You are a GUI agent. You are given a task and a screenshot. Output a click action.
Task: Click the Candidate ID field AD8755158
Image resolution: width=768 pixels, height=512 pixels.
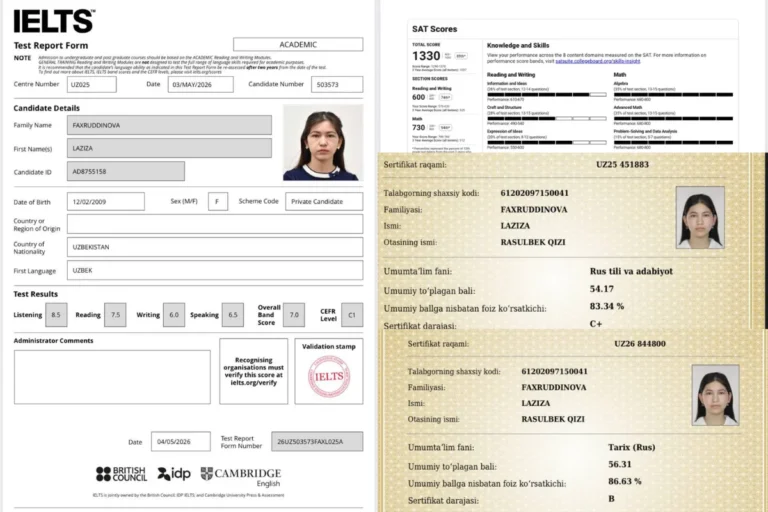(x=126, y=171)
